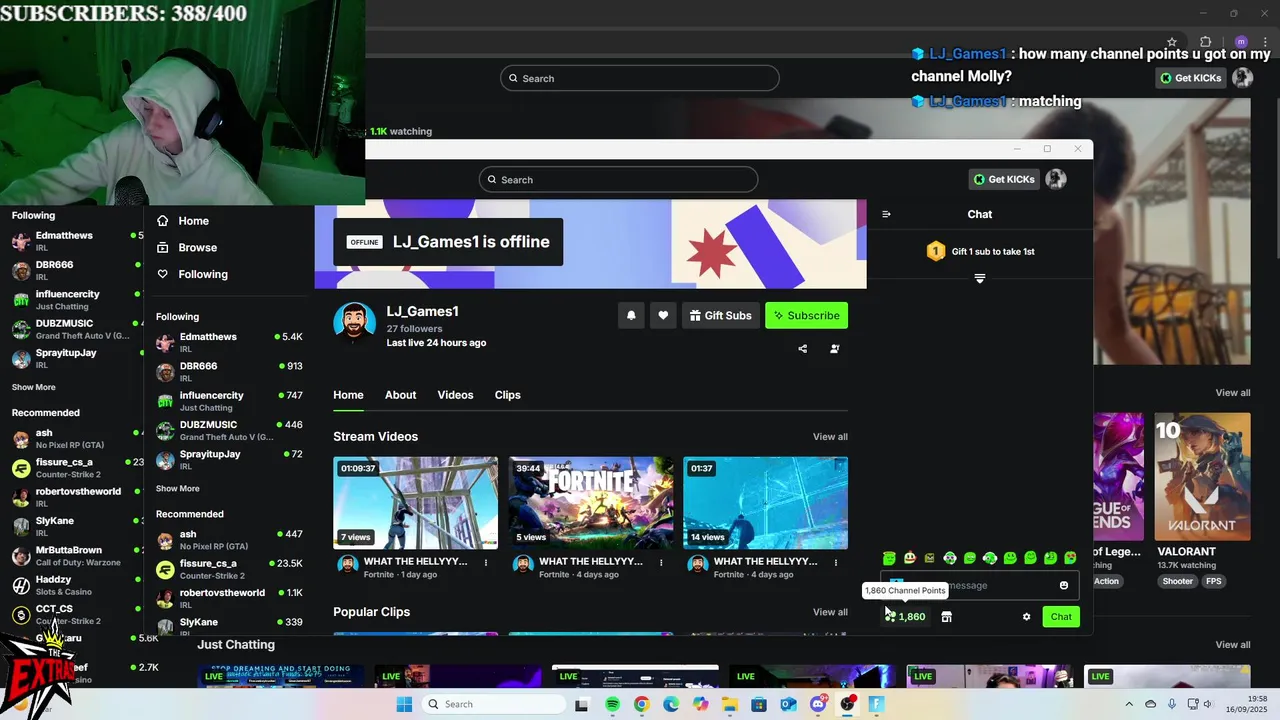The image size is (1280, 720).
Task: Open SprayitupJay channel with 72 viewers
Action: pos(229,460)
